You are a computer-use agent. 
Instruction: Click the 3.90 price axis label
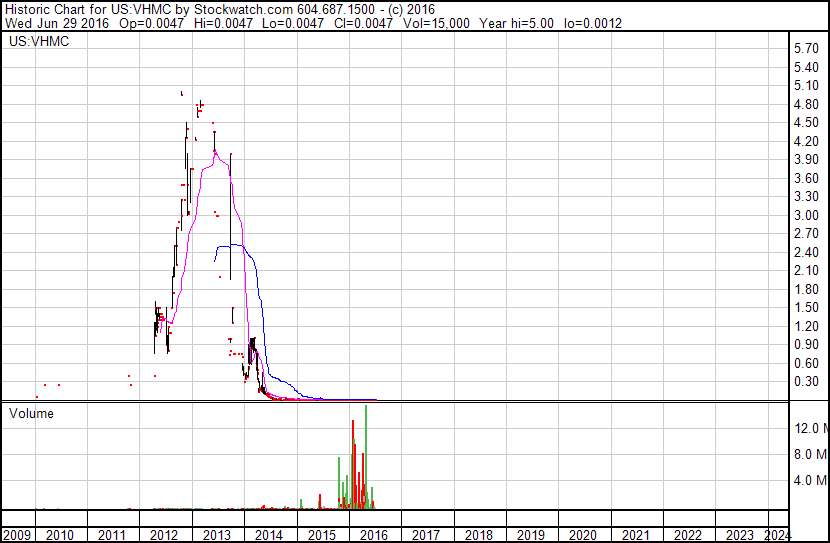point(806,159)
